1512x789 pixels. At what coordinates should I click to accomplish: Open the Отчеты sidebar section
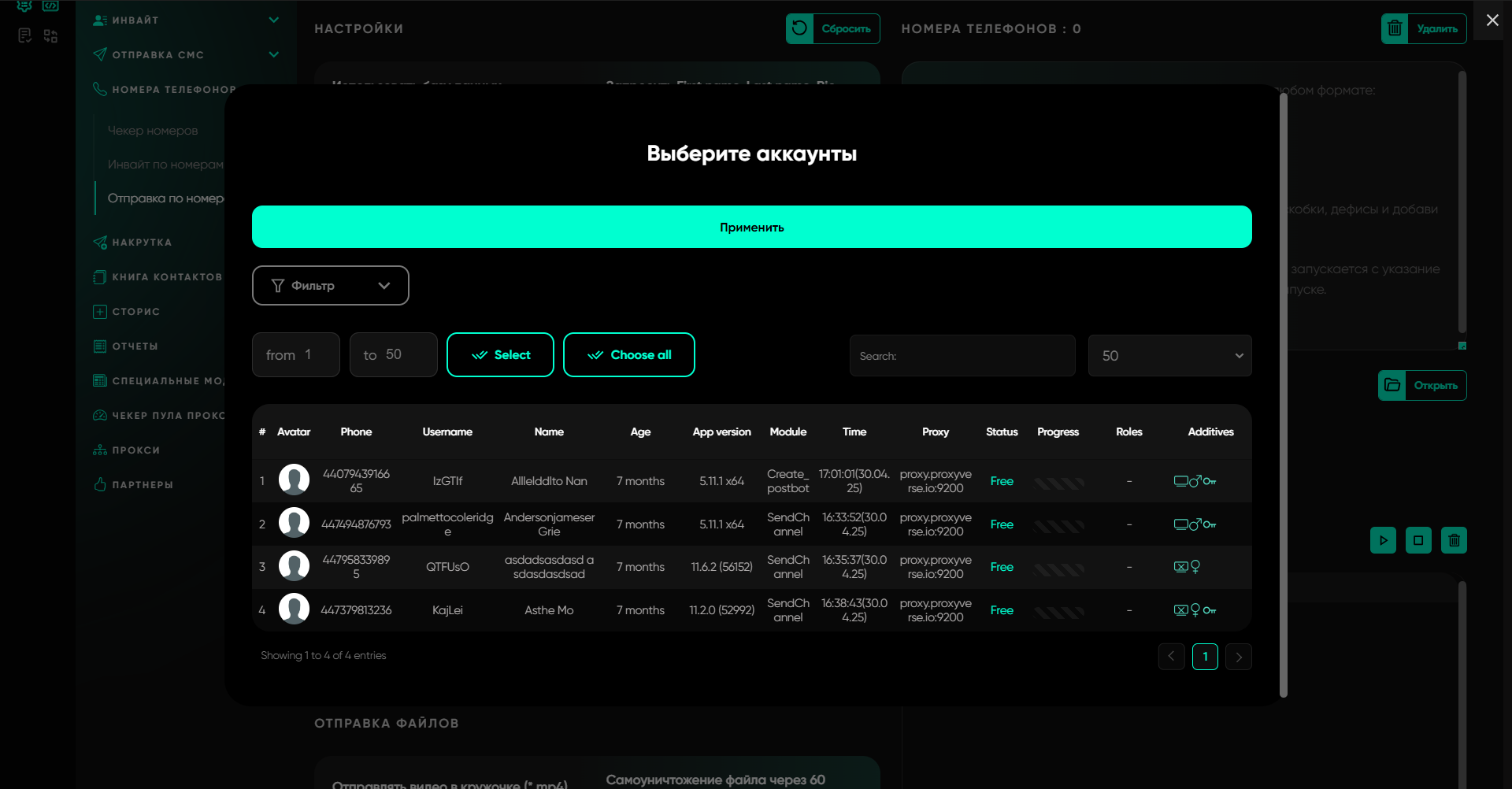pyautogui.click(x=135, y=346)
